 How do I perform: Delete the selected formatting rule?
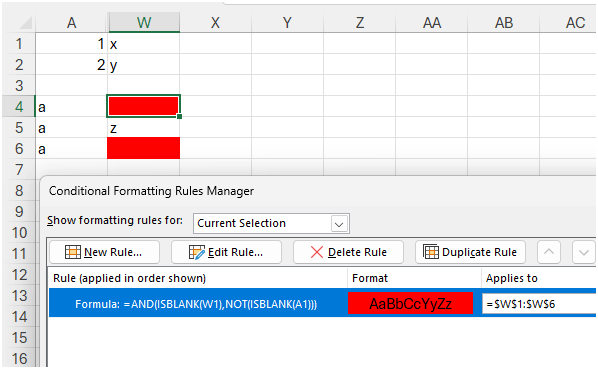coord(348,252)
